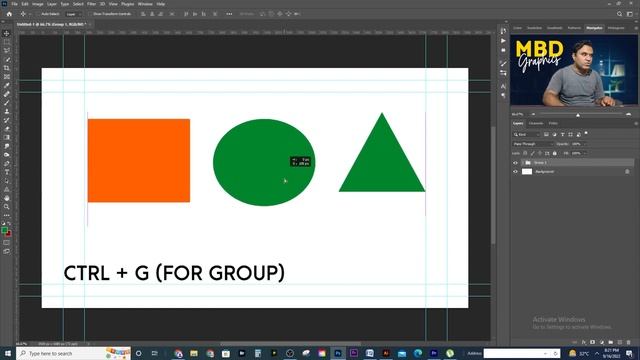The height and width of the screenshot is (360, 640).
Task: Select the Gradient tool
Action: click(x=7, y=137)
